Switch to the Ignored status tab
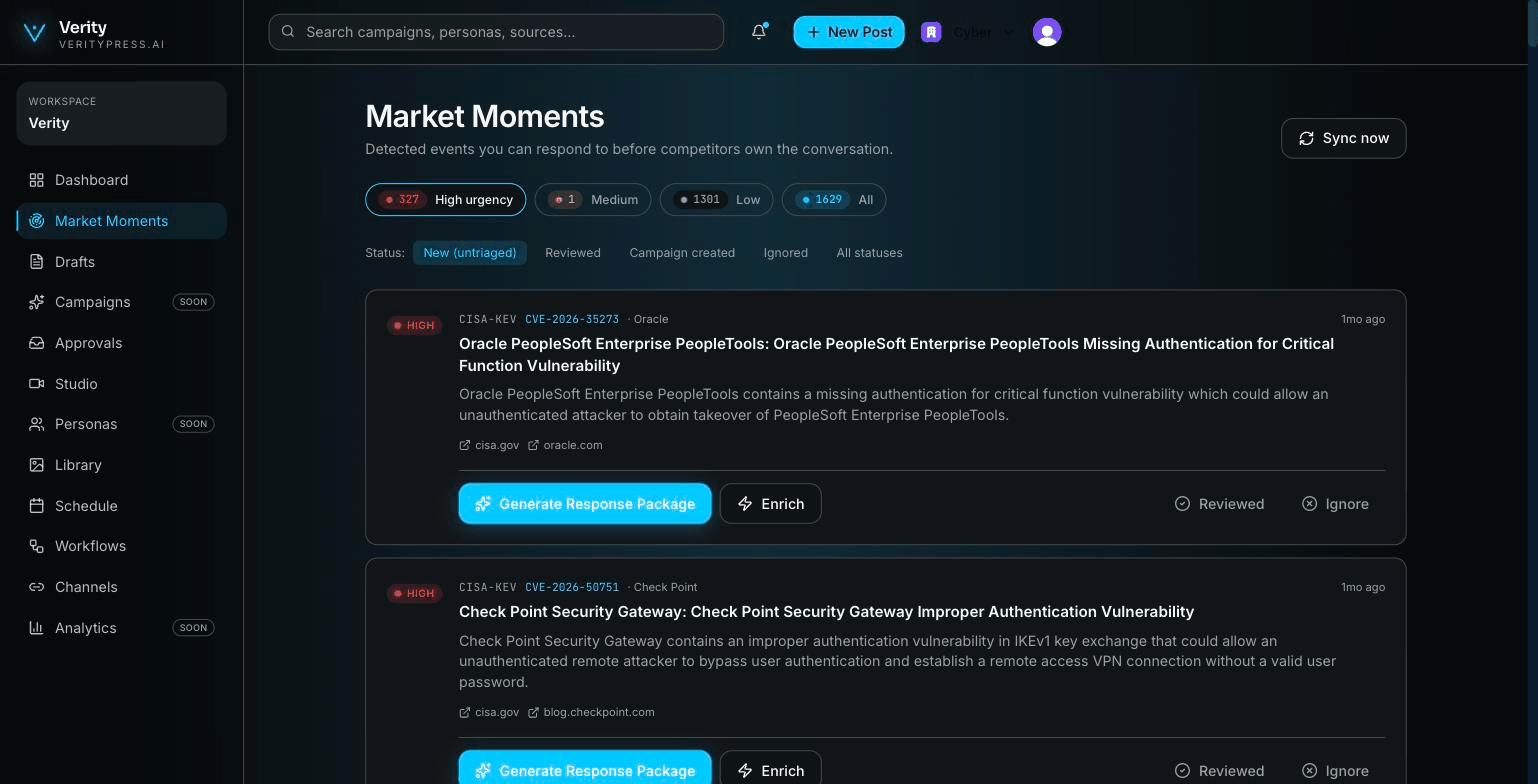This screenshot has width=1538, height=784. pyautogui.click(x=786, y=253)
